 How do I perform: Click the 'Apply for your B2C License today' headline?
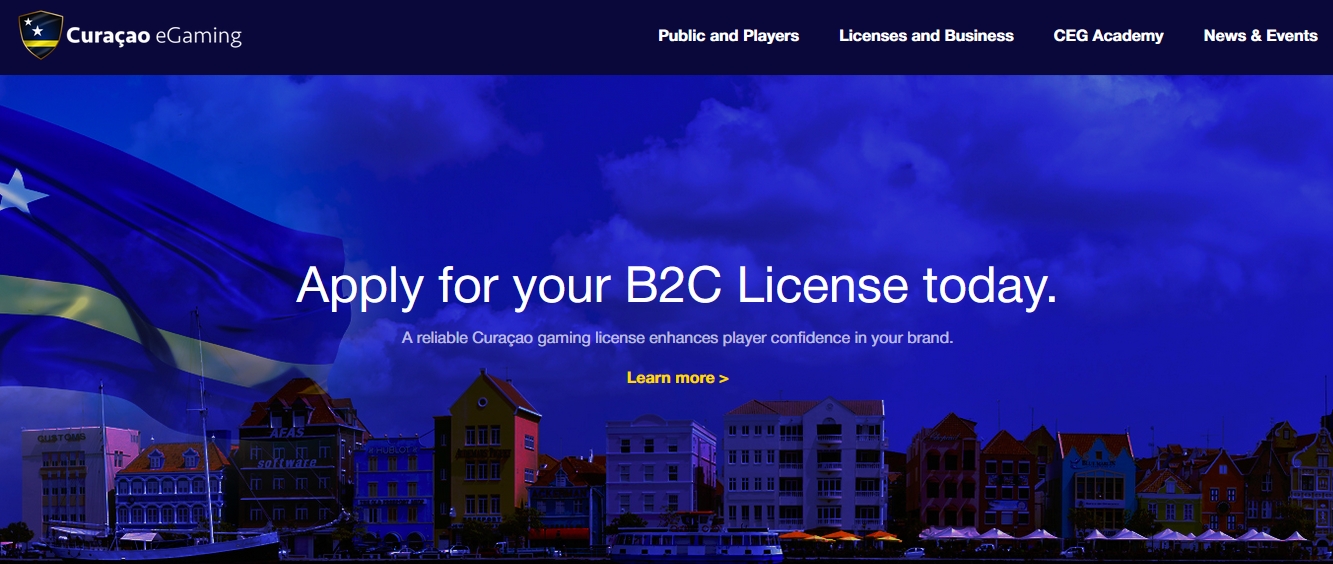coord(676,286)
